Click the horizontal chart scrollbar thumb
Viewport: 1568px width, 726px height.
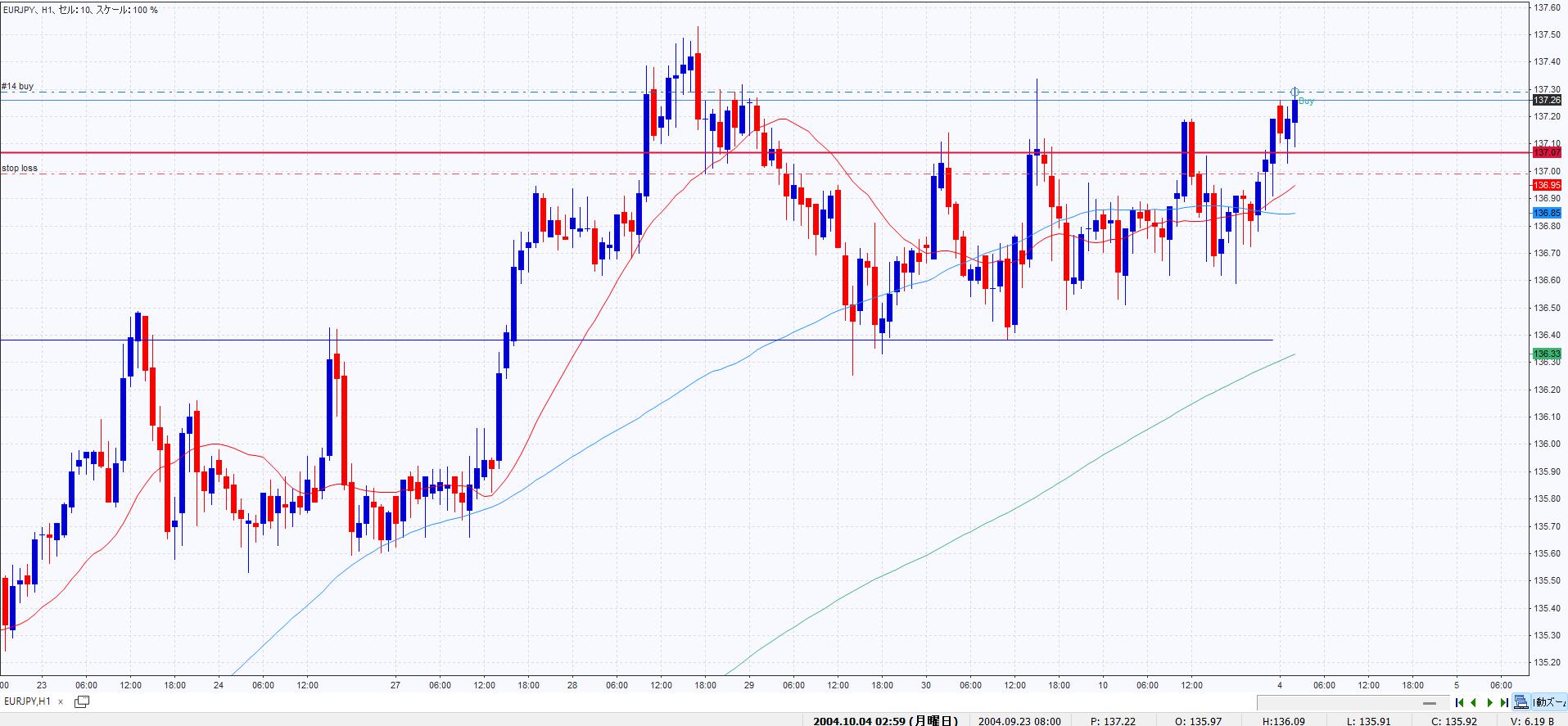point(1430,703)
